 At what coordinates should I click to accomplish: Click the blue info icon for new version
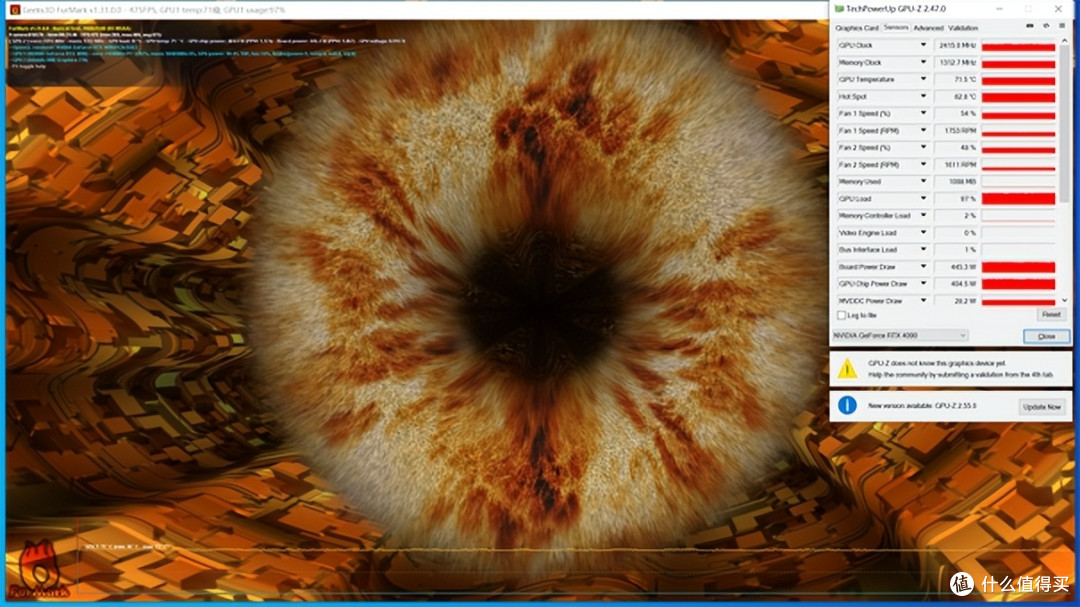[x=847, y=405]
